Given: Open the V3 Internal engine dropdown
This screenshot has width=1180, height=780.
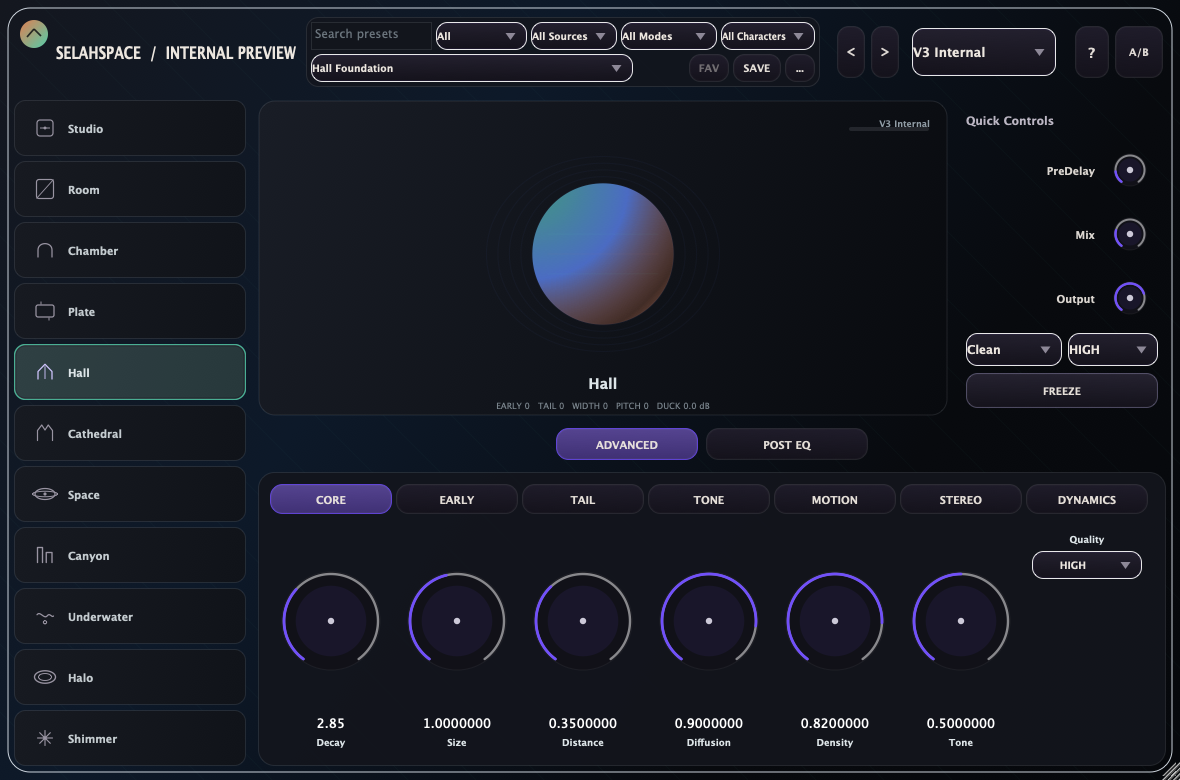Looking at the screenshot, I should click(x=984, y=52).
